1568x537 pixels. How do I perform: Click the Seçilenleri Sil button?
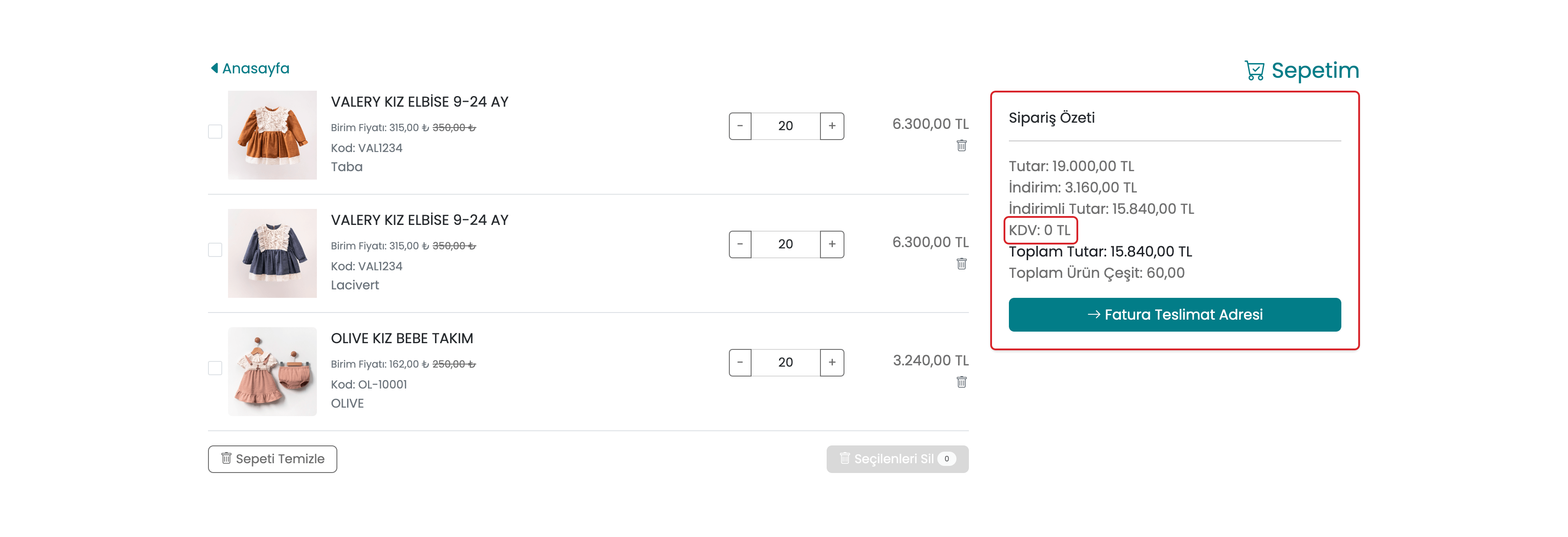click(x=896, y=459)
